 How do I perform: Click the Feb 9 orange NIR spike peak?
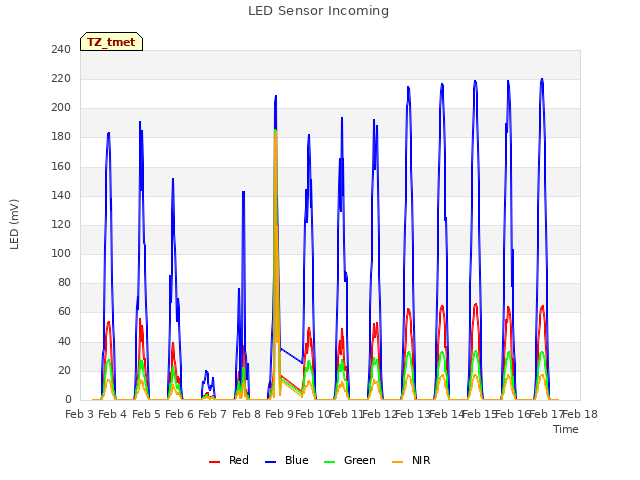pyautogui.click(x=276, y=131)
